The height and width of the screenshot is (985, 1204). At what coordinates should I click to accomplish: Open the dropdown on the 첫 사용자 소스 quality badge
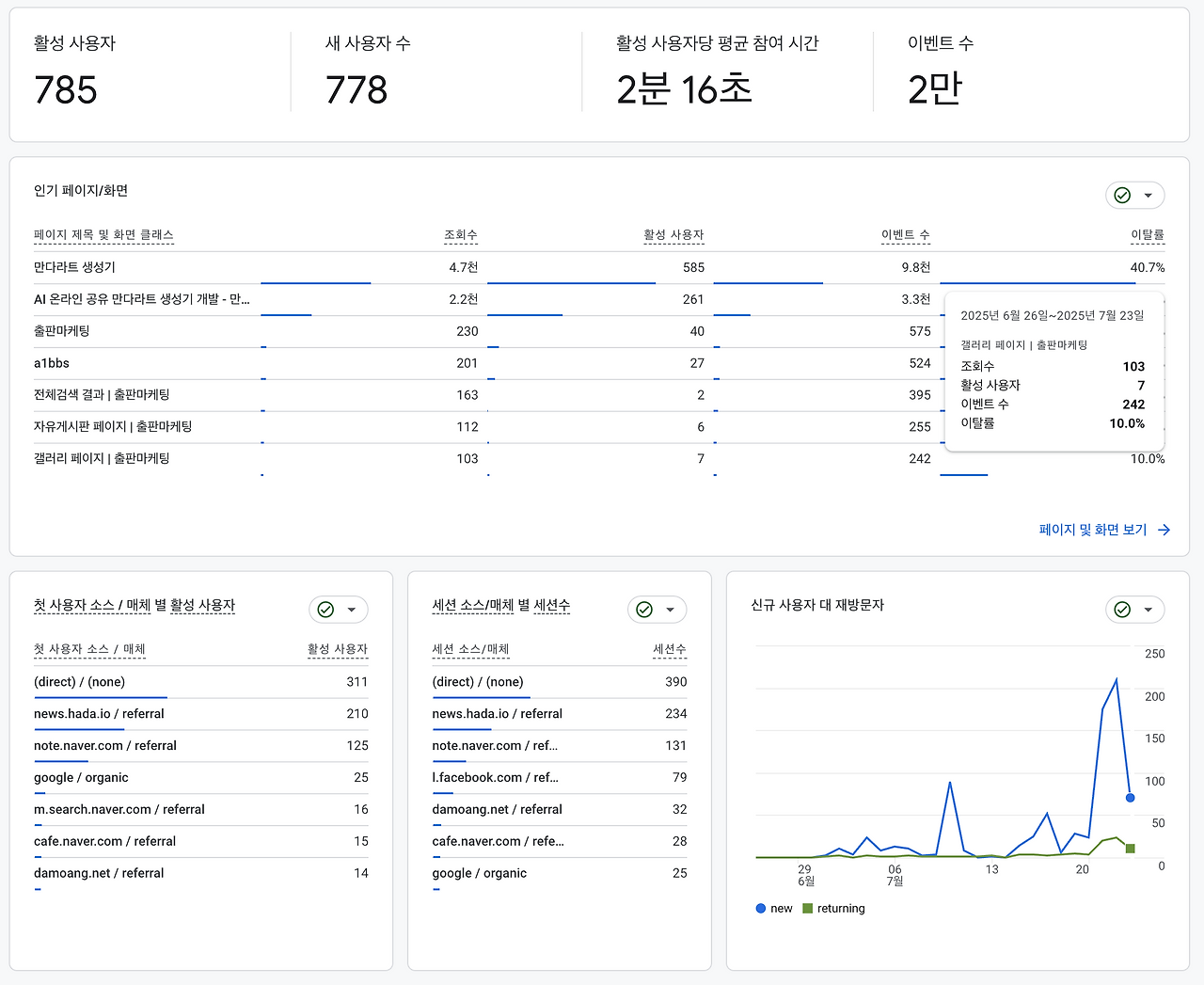click(351, 609)
